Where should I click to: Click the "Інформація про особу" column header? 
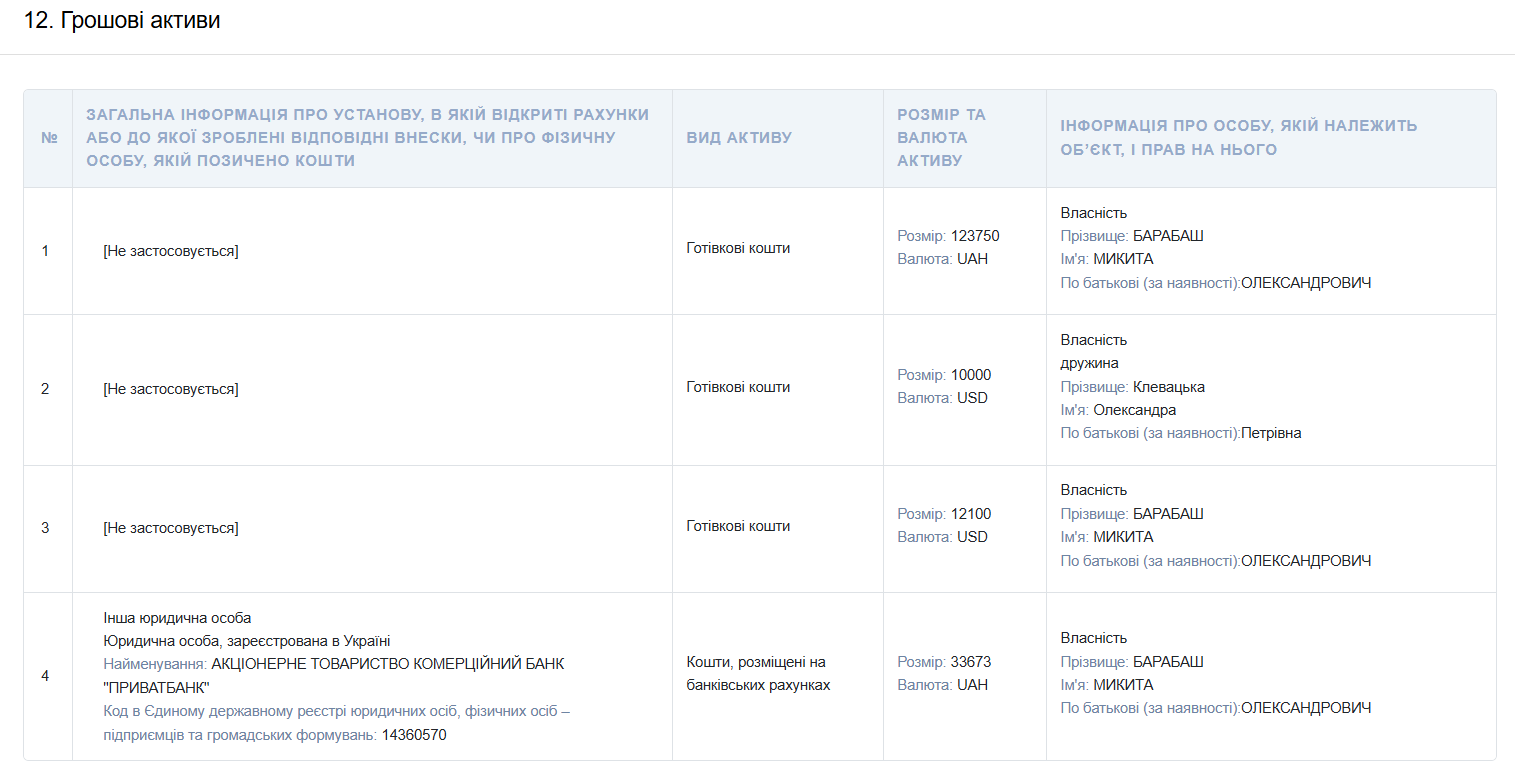[1238, 138]
